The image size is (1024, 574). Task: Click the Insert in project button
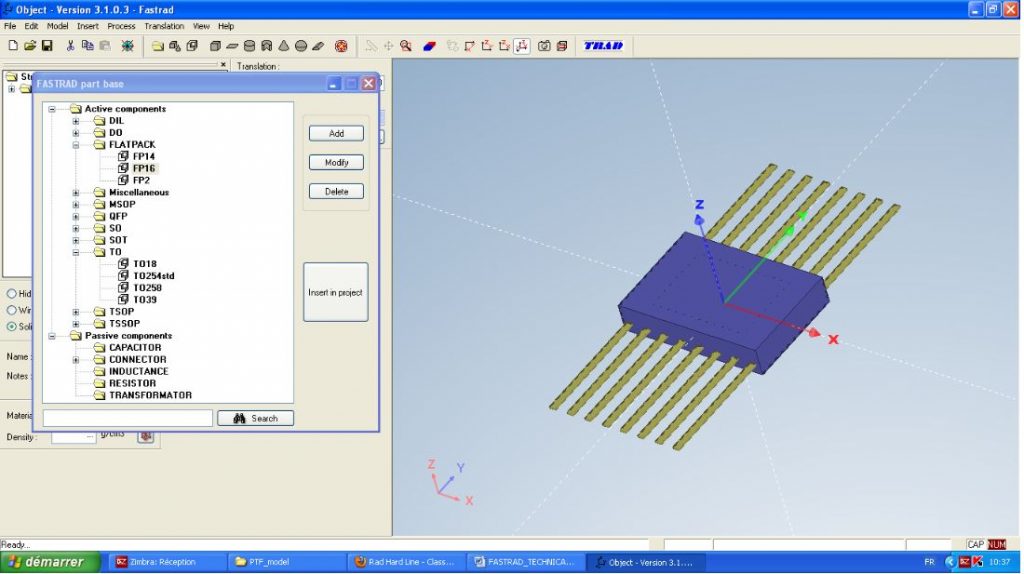click(x=336, y=292)
